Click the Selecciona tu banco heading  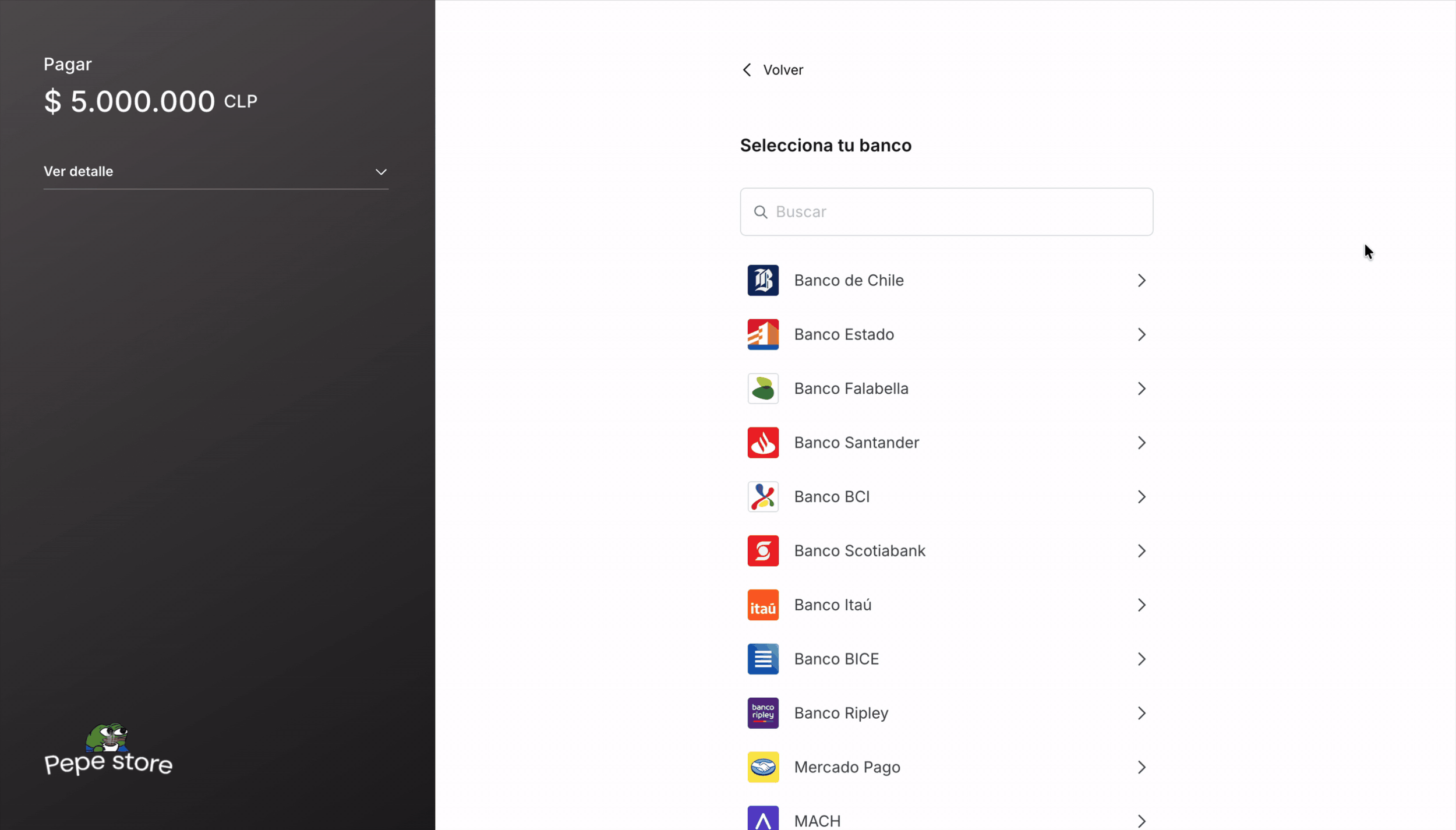[x=825, y=146]
